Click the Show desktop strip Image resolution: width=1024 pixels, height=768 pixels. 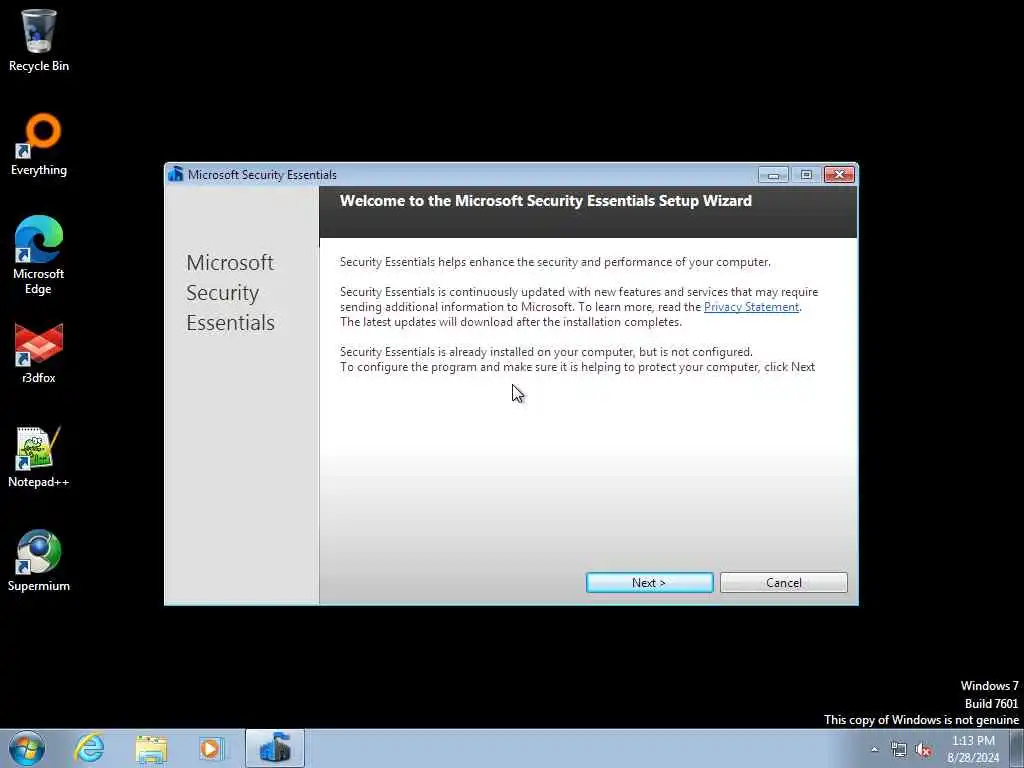1017,748
